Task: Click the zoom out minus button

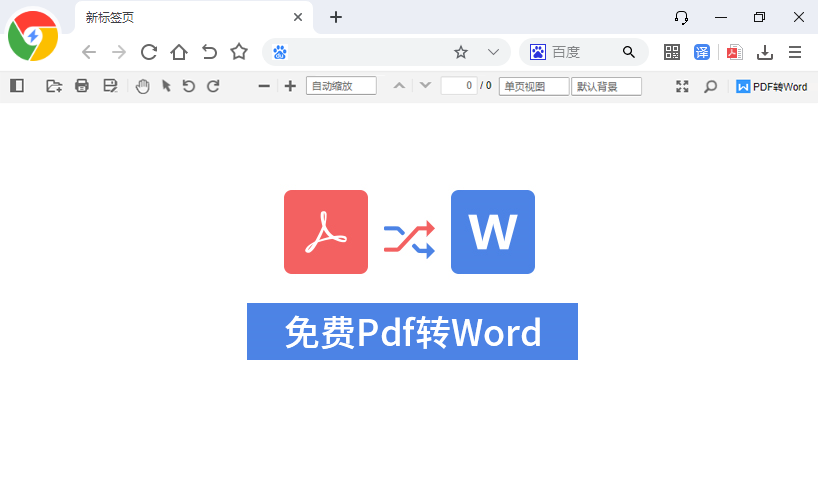Action: point(264,86)
